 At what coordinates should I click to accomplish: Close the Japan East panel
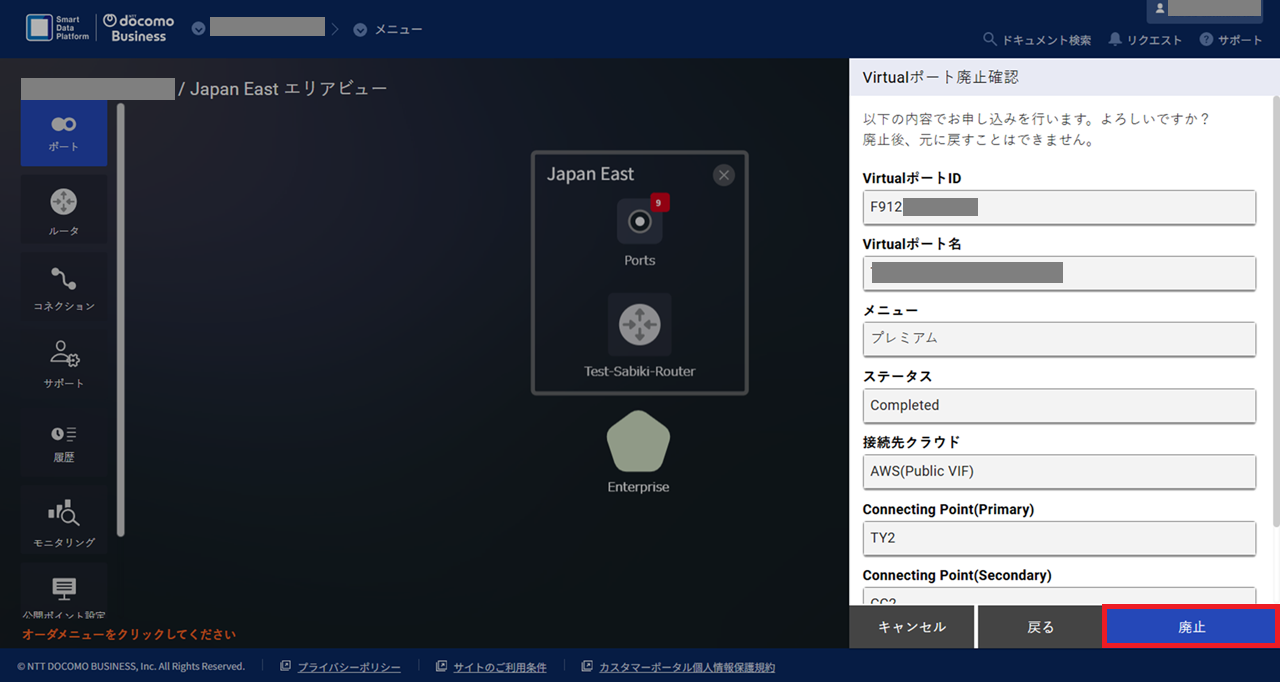723,174
